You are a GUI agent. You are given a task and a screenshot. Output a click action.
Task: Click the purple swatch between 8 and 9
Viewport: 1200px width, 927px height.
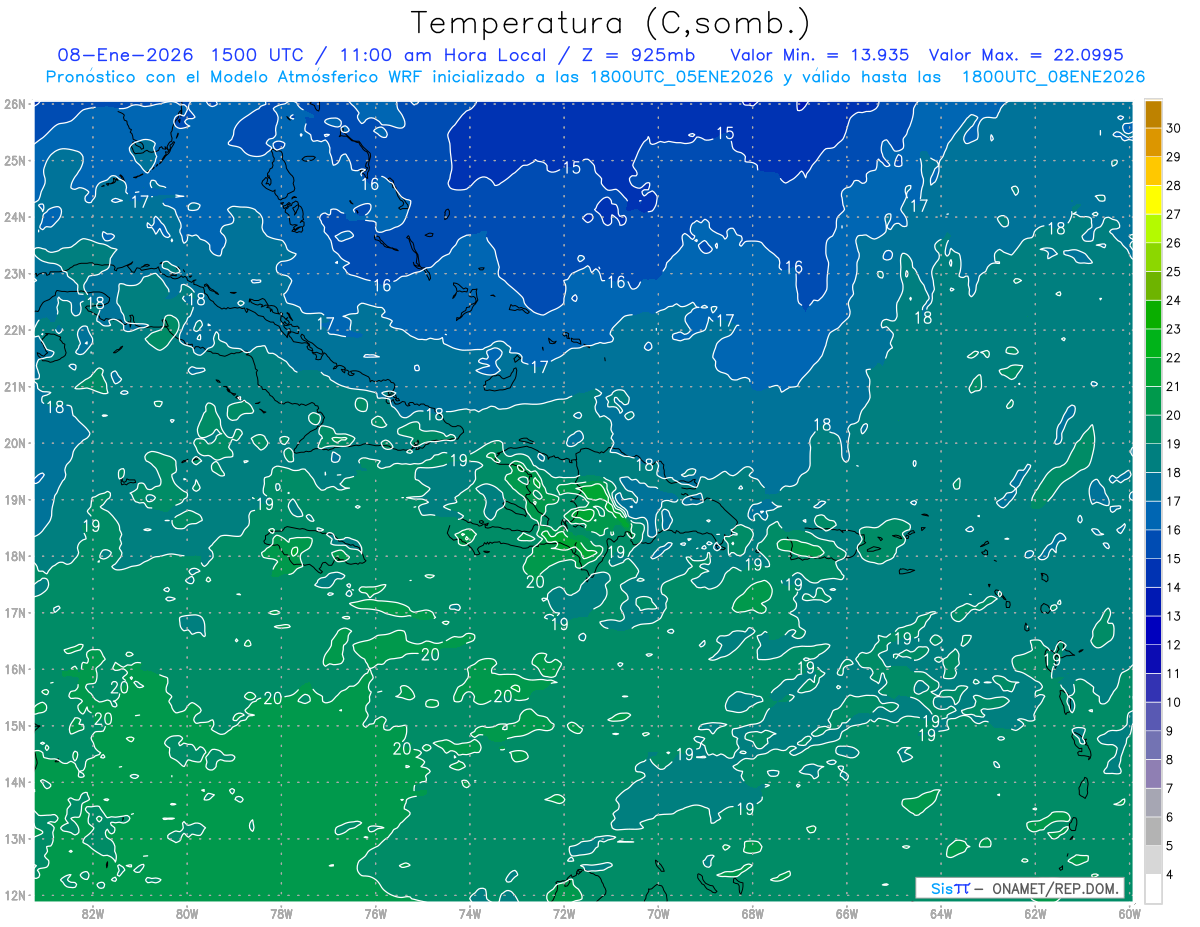pos(1153,746)
